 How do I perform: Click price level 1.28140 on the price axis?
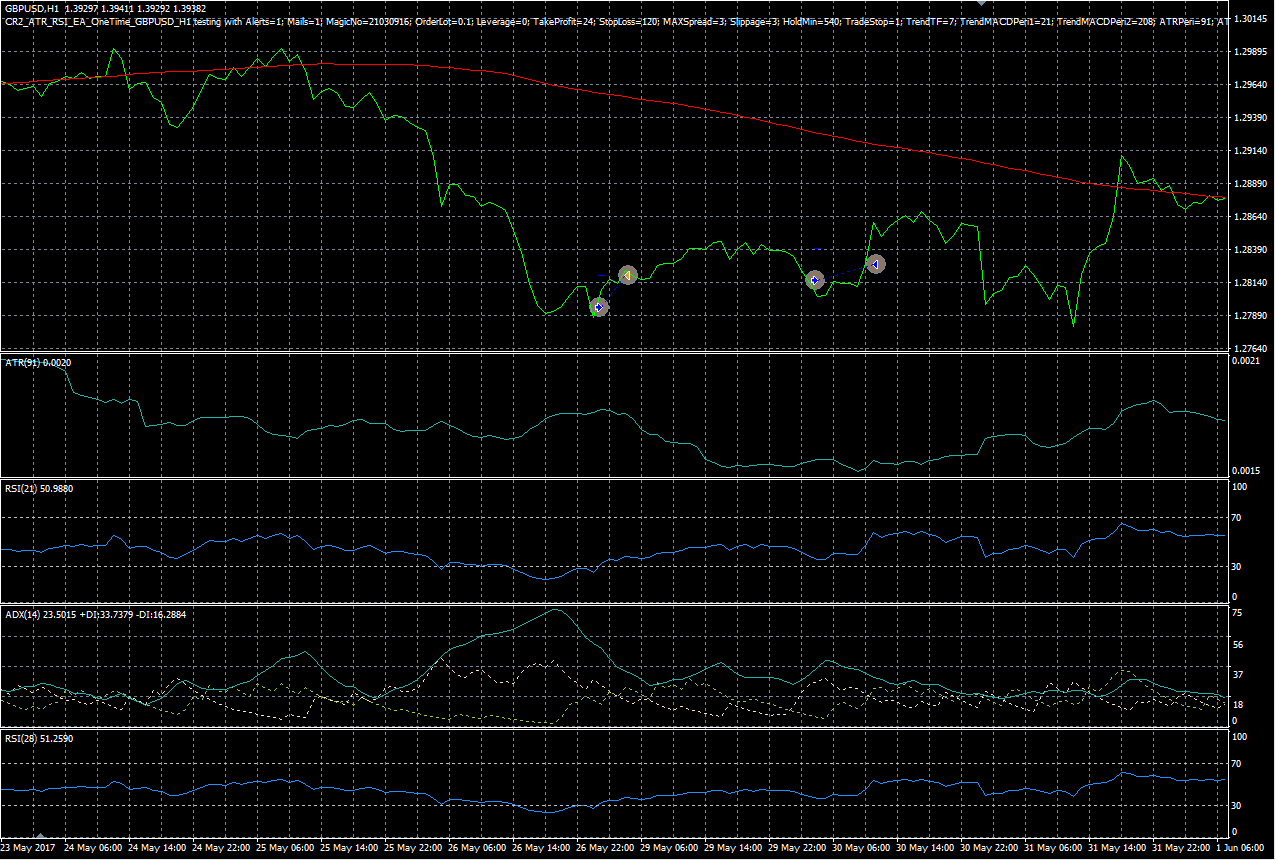1251,283
